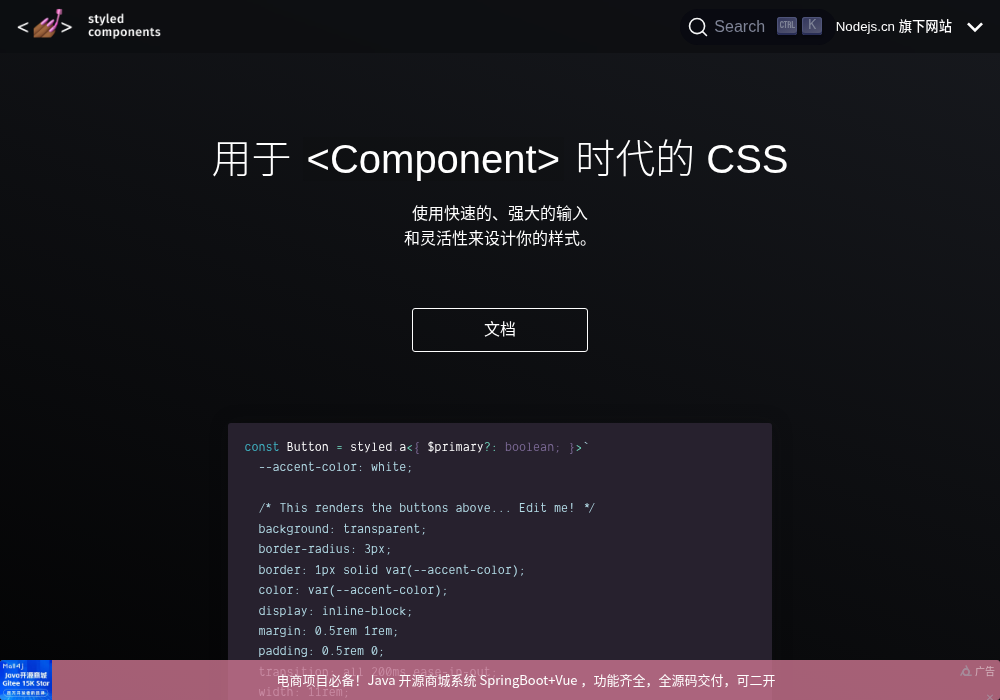Expand the chevron next to Nodejs.cn 旗下网站
Image resolution: width=1000 pixels, height=700 pixels.
[x=974, y=27]
